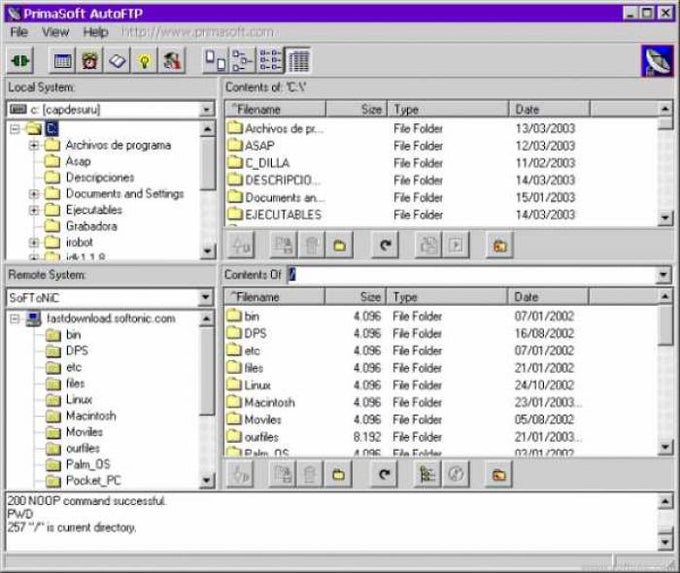Click remote file list scrollbar up arrow
Image resolution: width=680 pixels, height=573 pixels.
[665, 296]
